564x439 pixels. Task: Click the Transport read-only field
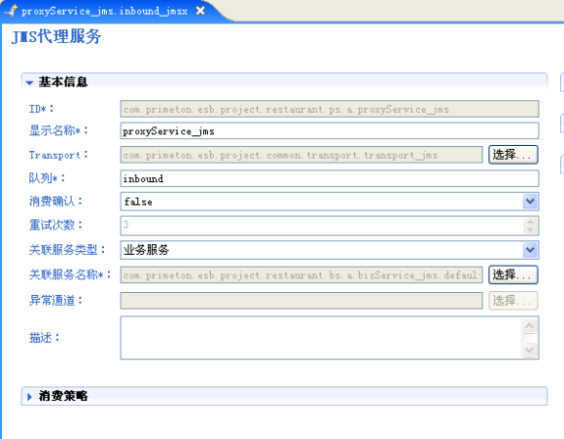301,155
